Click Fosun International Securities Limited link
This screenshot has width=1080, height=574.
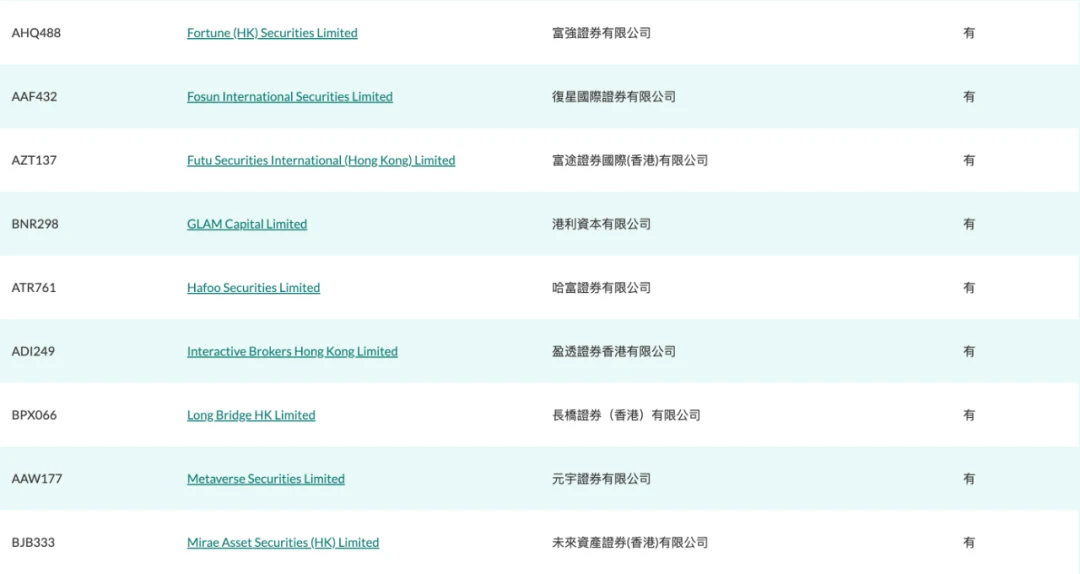(289, 97)
